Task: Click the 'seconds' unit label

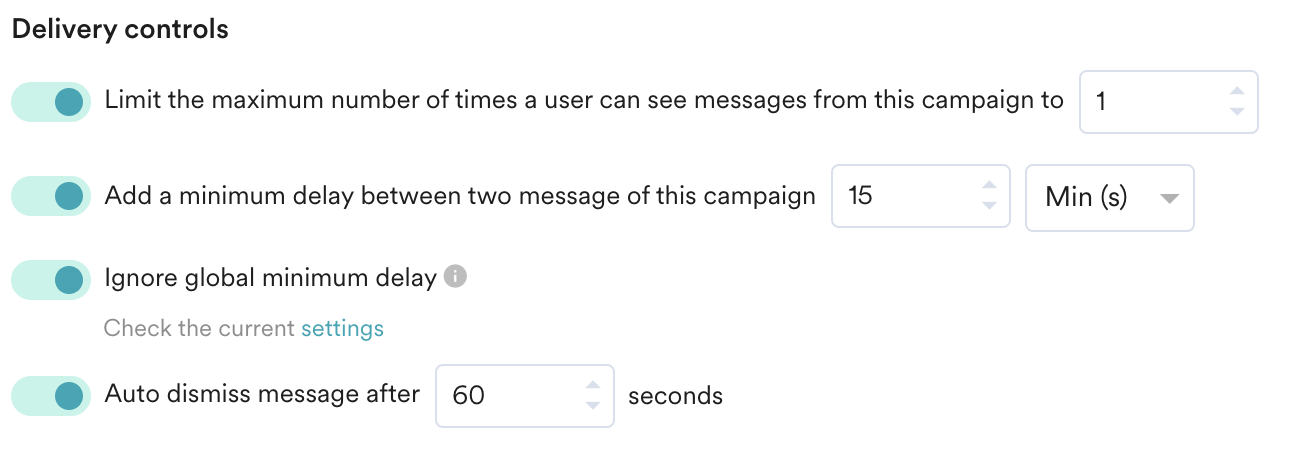Action: (x=675, y=396)
